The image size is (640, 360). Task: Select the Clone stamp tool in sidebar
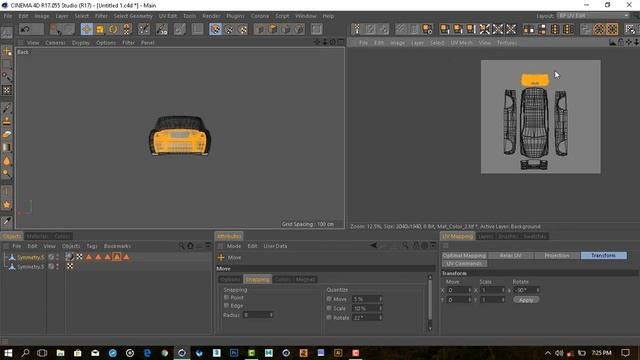coord(7,121)
